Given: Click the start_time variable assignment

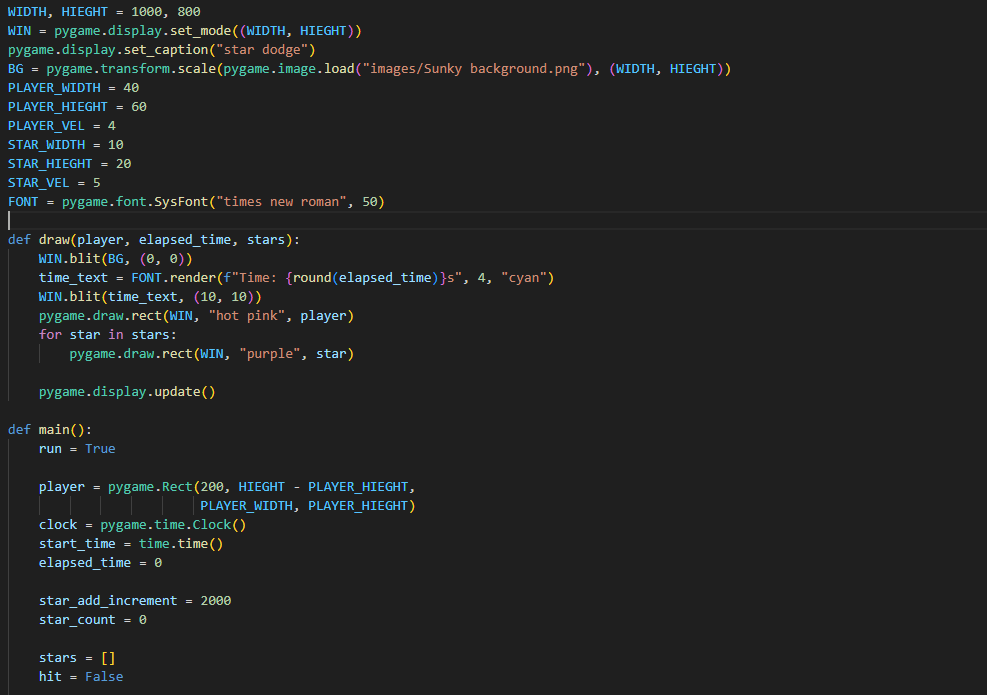Looking at the screenshot, I should (77, 544).
